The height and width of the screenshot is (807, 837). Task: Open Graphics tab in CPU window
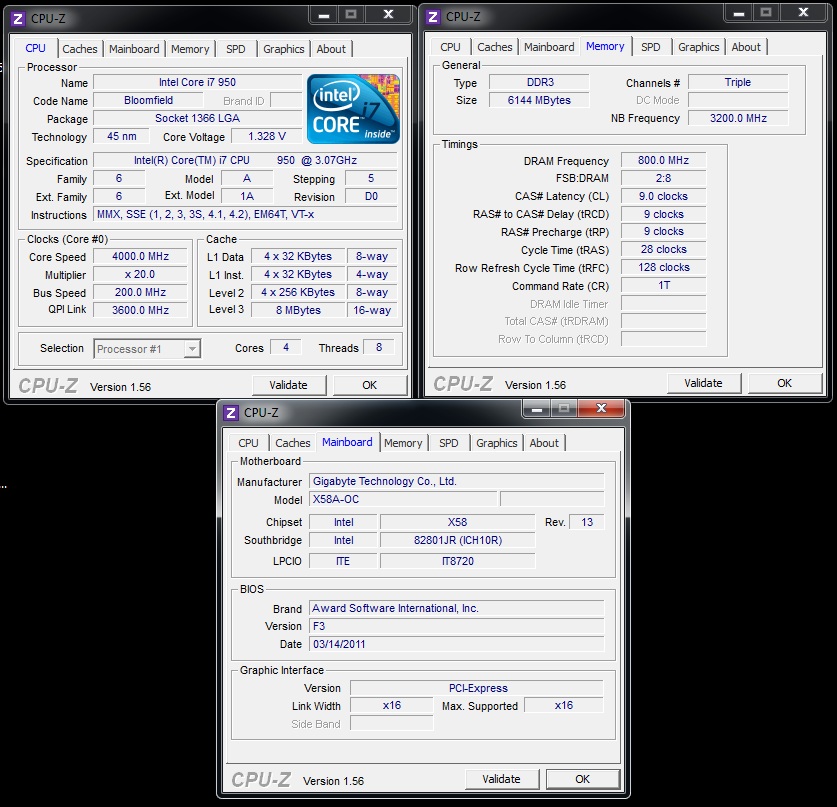(x=283, y=49)
